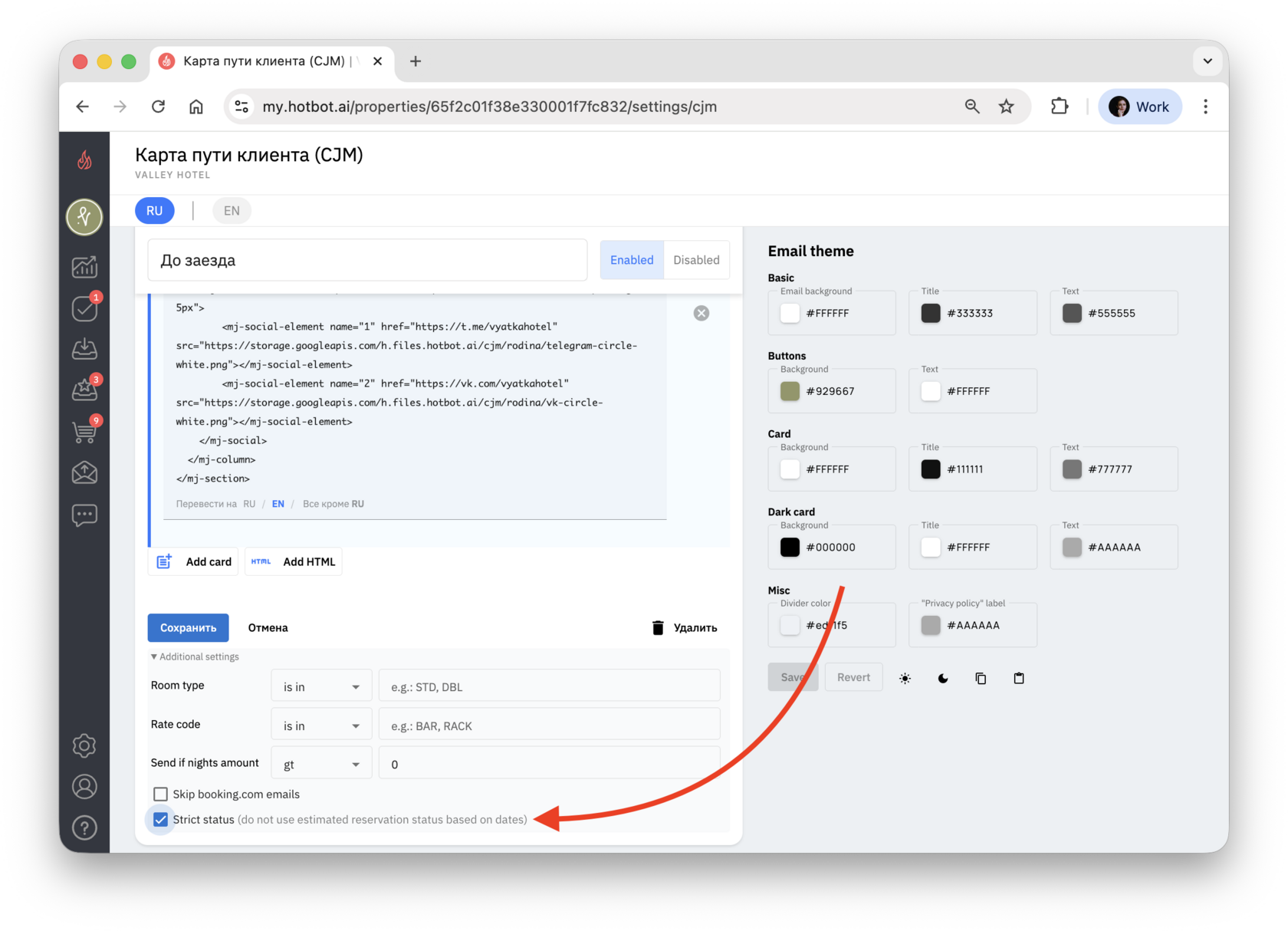Focus the scenario name field 'До заезда'
The image size is (1288, 931).
pyautogui.click(x=367, y=260)
